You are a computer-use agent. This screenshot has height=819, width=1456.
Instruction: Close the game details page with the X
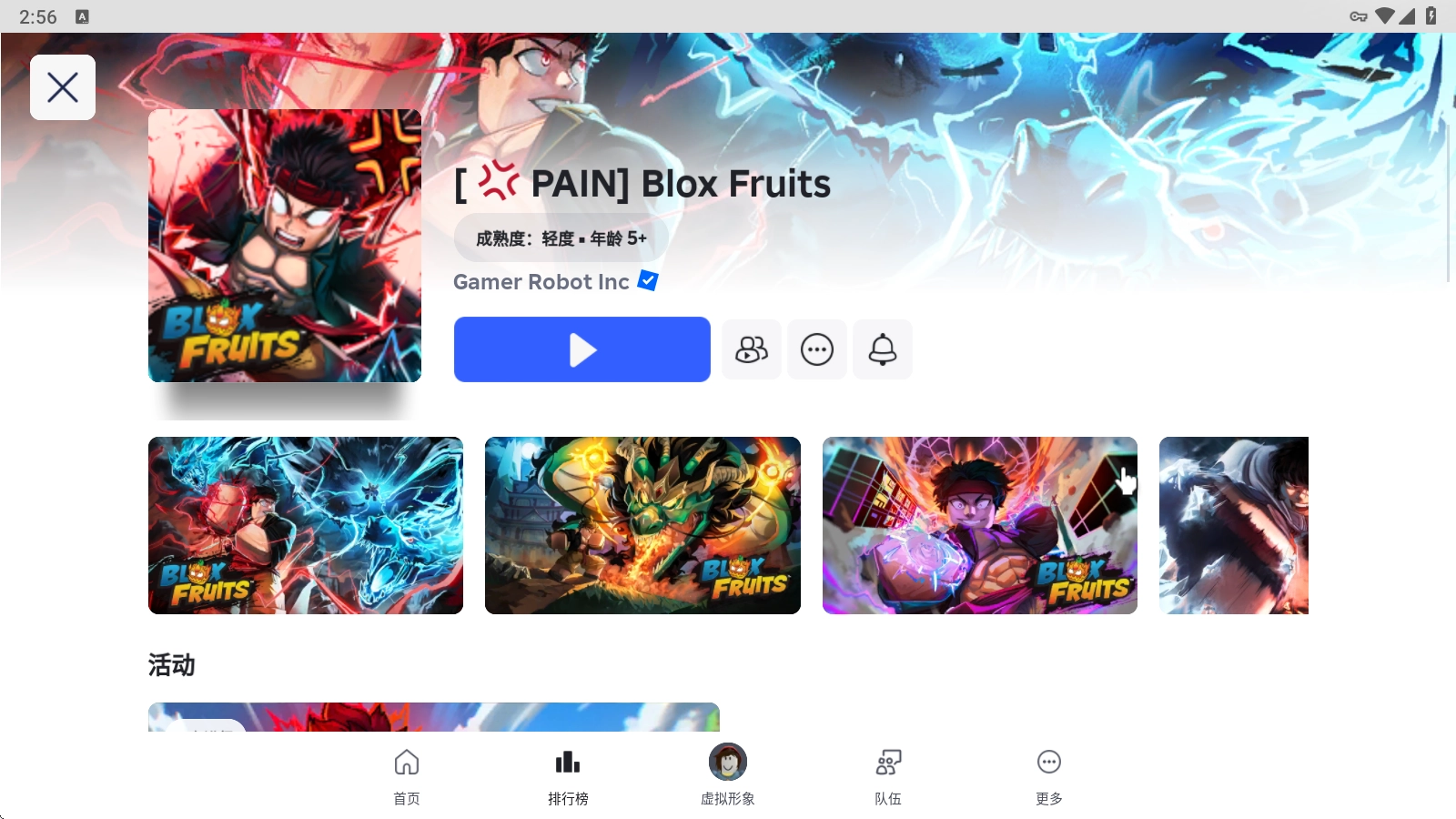(x=63, y=87)
